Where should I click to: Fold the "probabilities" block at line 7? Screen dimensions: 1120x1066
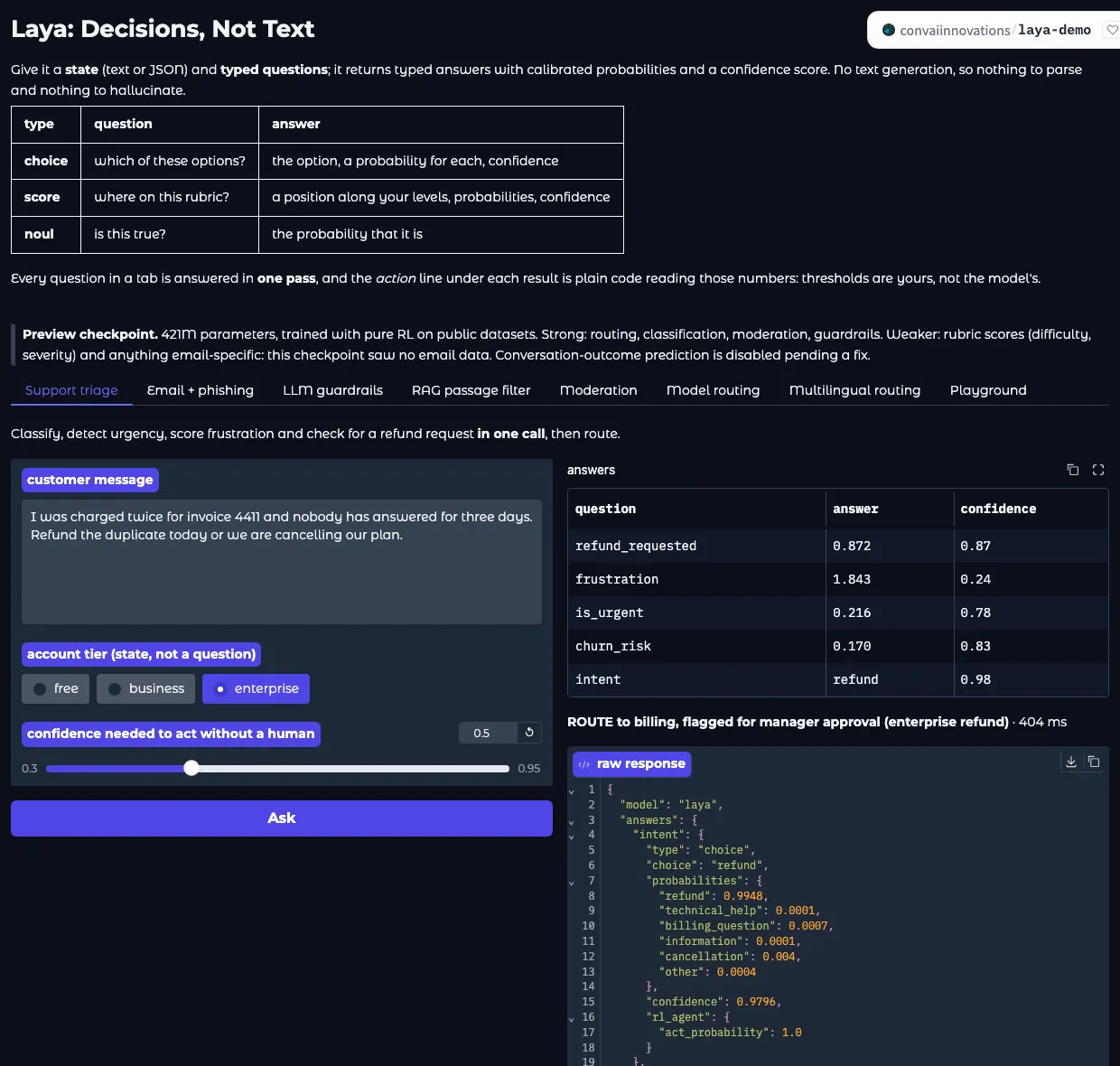coord(572,882)
